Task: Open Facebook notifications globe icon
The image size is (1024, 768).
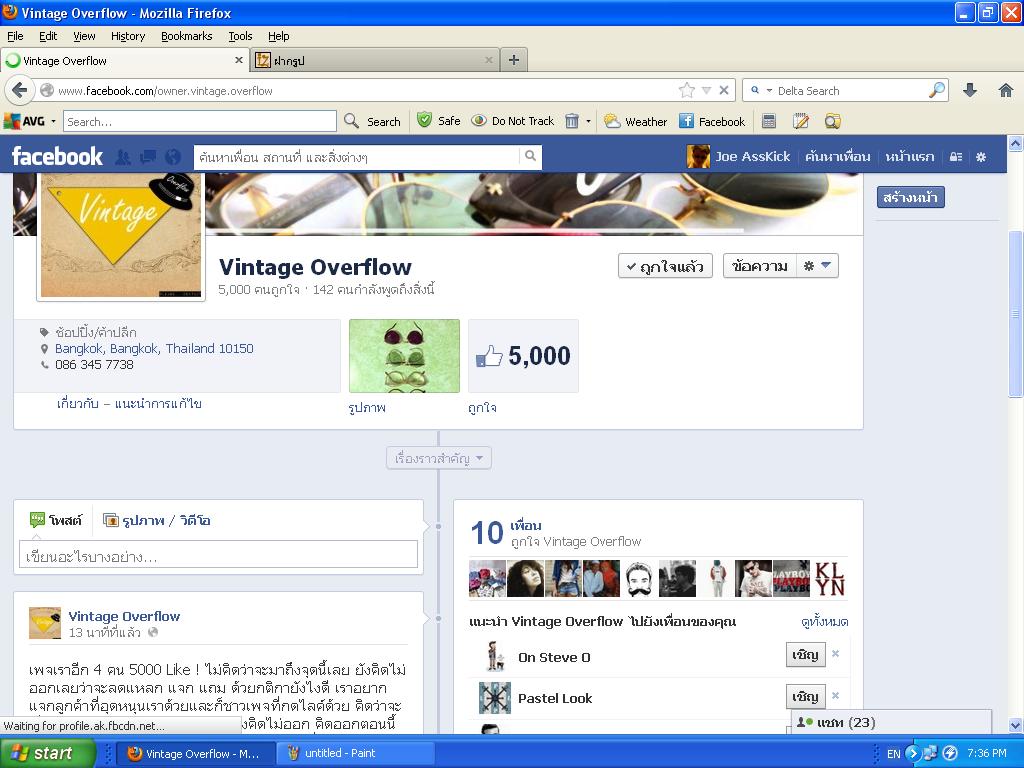Action: (x=173, y=157)
